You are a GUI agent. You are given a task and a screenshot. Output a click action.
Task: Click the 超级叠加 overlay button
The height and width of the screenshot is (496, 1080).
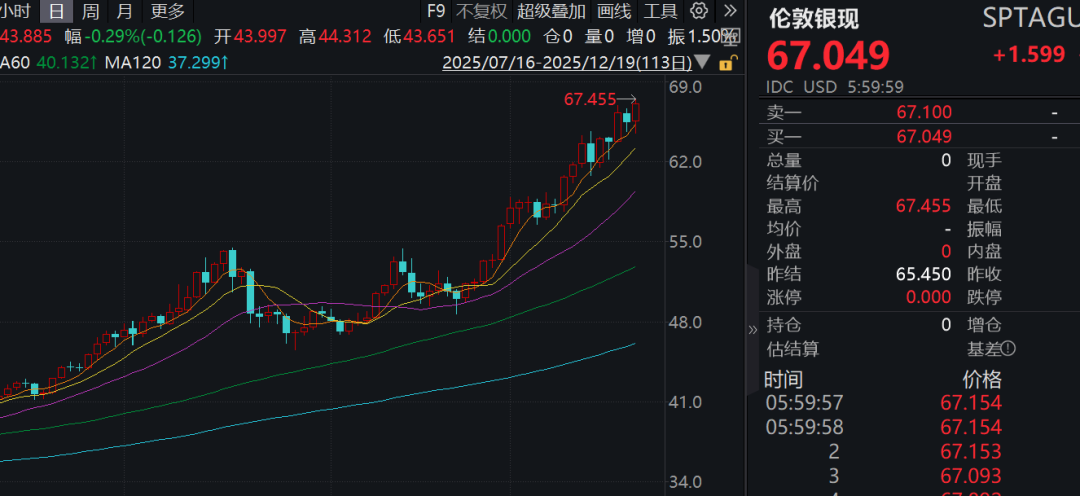552,11
